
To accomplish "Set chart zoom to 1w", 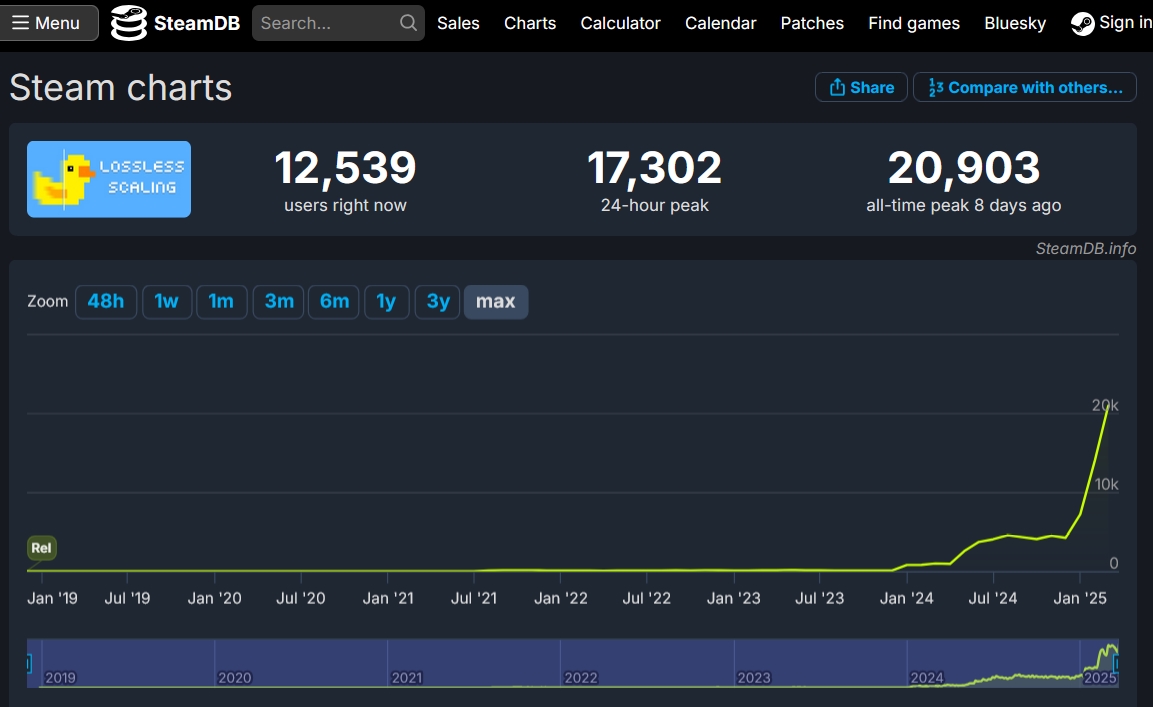I will (167, 302).
